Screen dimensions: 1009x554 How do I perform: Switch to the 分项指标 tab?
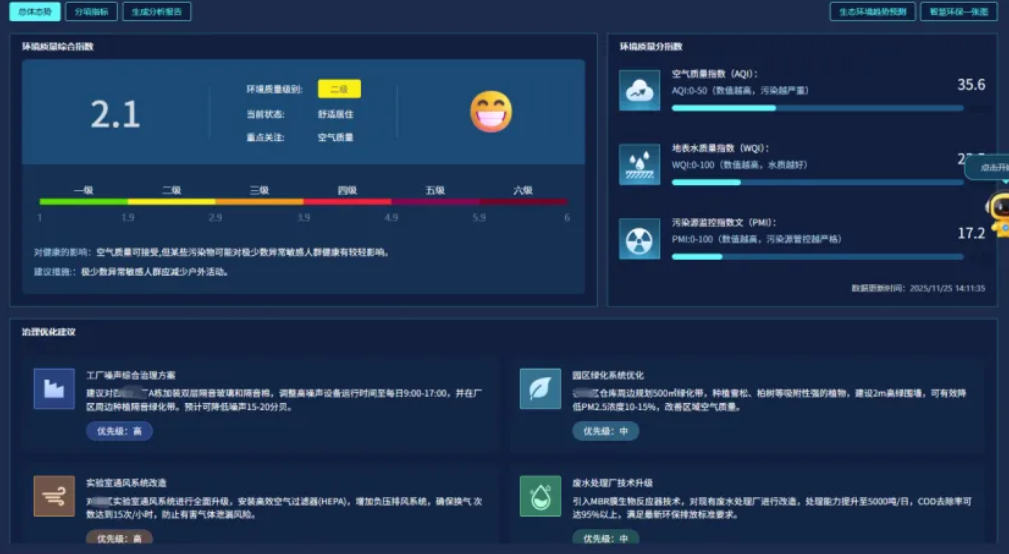pyautogui.click(x=91, y=12)
